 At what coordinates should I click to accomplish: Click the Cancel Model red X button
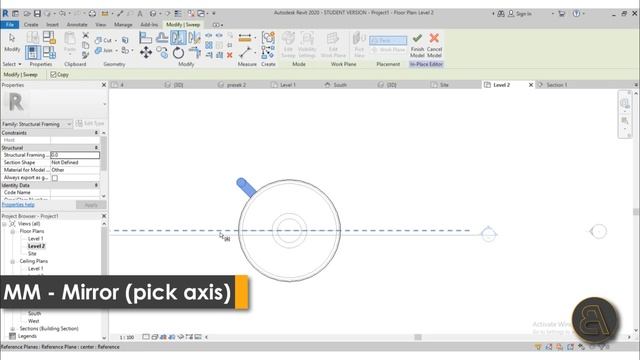[x=434, y=45]
